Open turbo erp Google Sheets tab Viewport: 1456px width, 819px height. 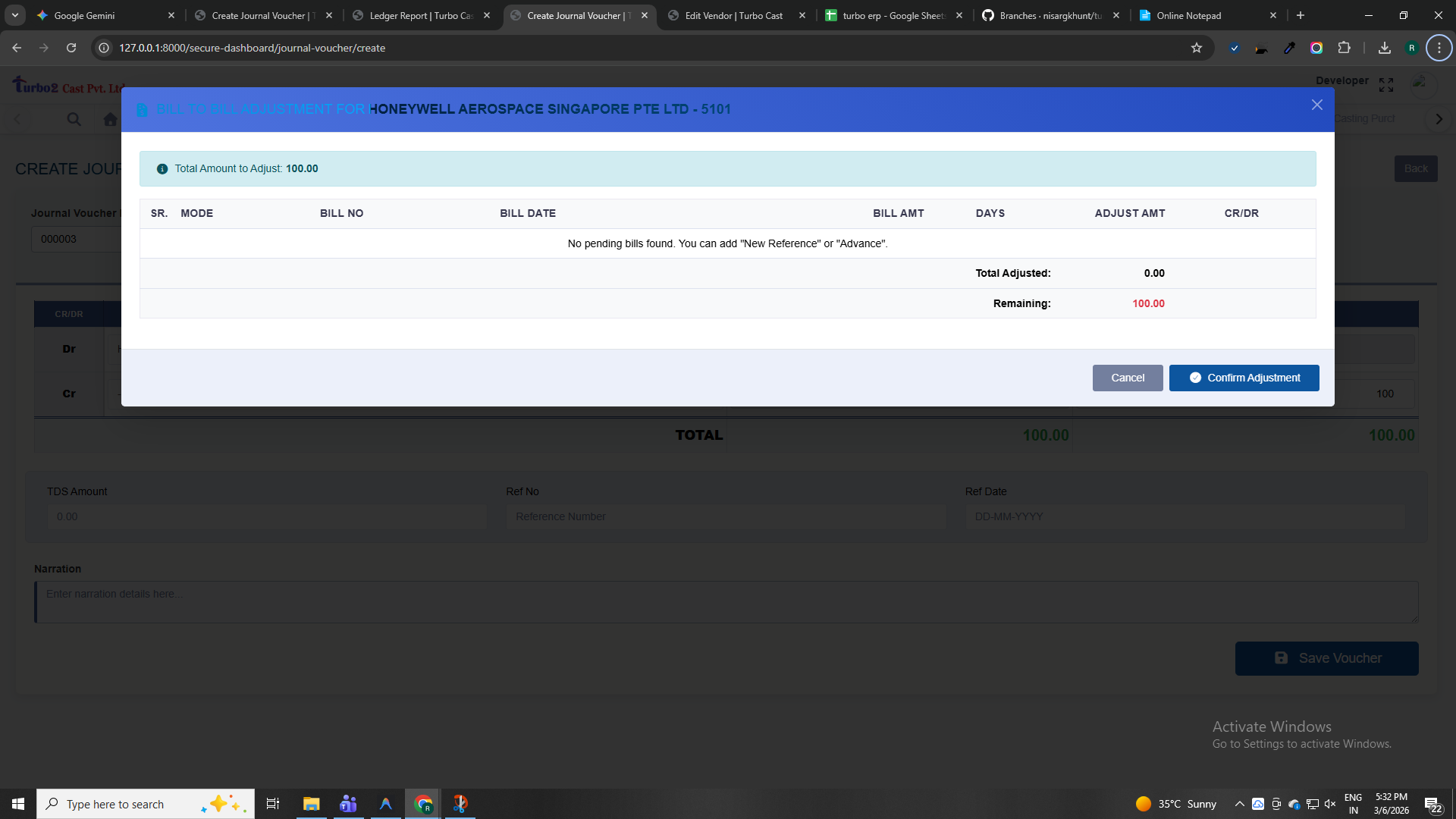(893, 15)
